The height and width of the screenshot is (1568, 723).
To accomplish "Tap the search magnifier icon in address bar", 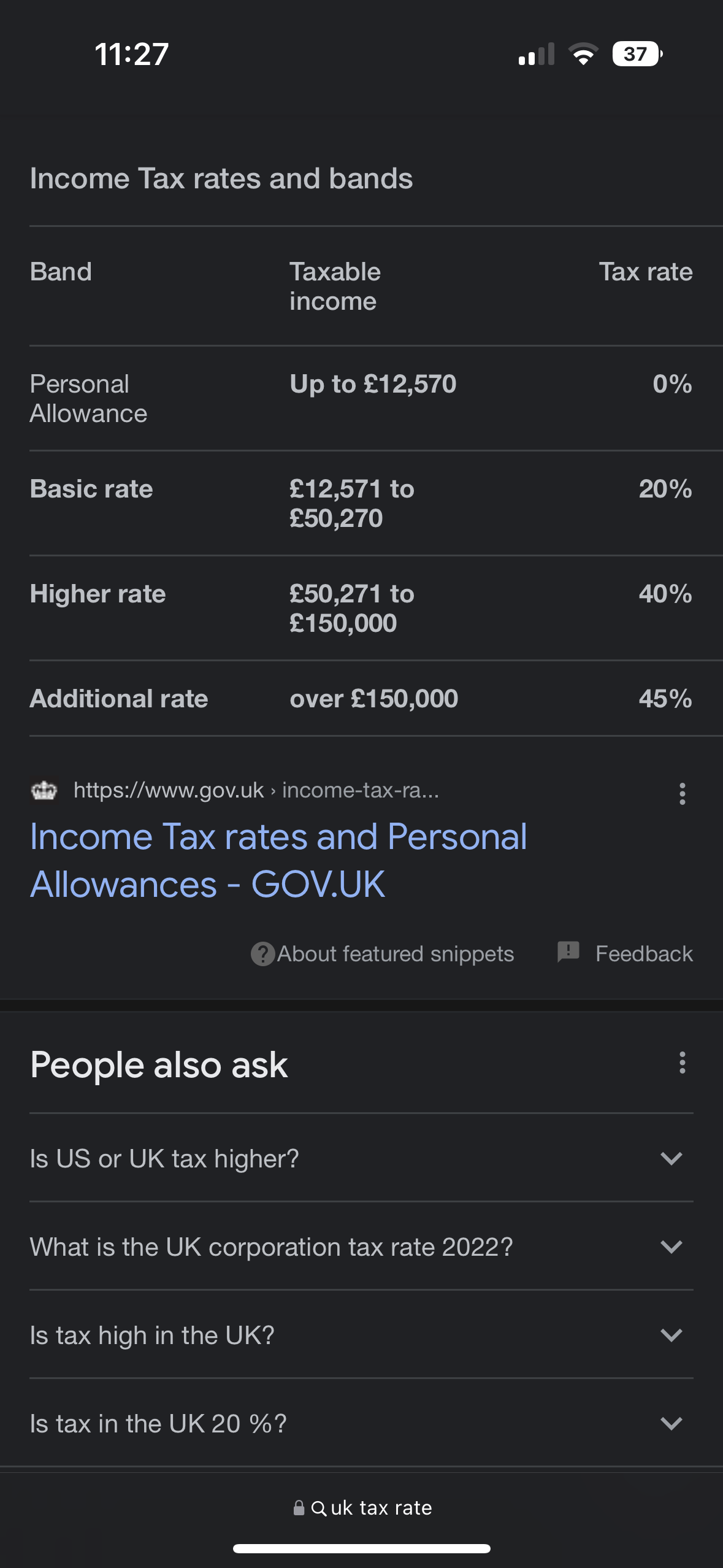I will tap(319, 1508).
